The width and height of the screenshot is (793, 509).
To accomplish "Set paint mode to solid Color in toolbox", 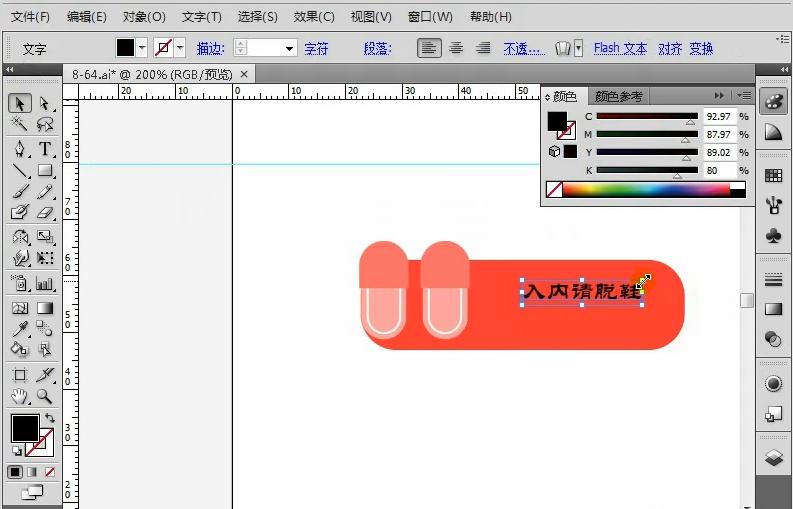I will point(15,472).
